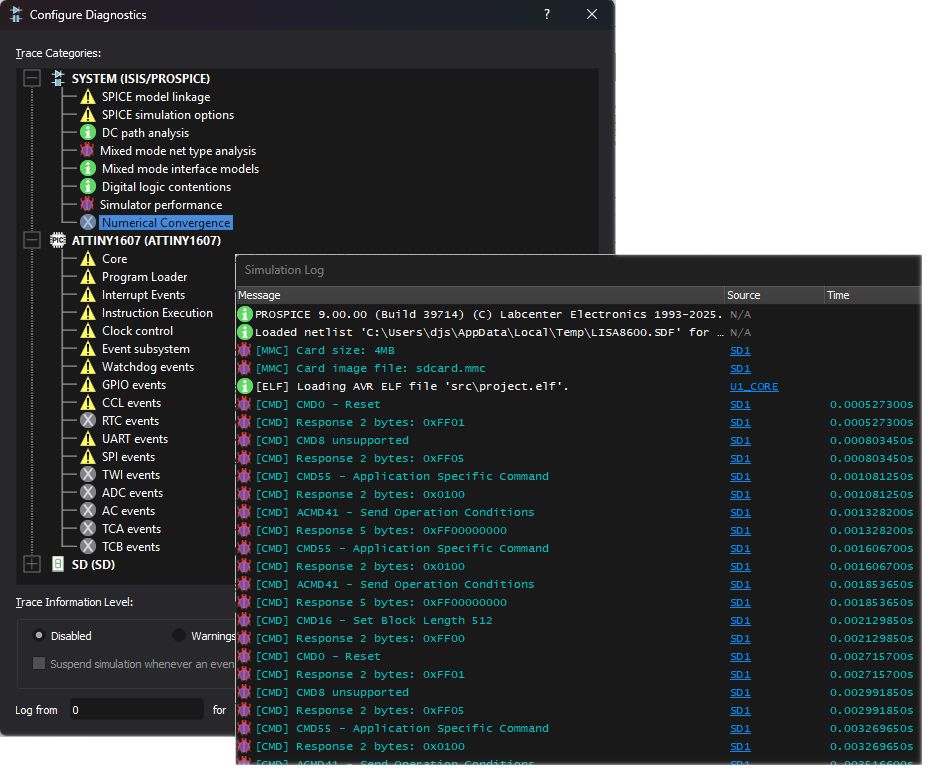This screenshot has width=930, height=773.
Task: Click the chip icon next to ATTINY1607
Action: click(x=58, y=241)
